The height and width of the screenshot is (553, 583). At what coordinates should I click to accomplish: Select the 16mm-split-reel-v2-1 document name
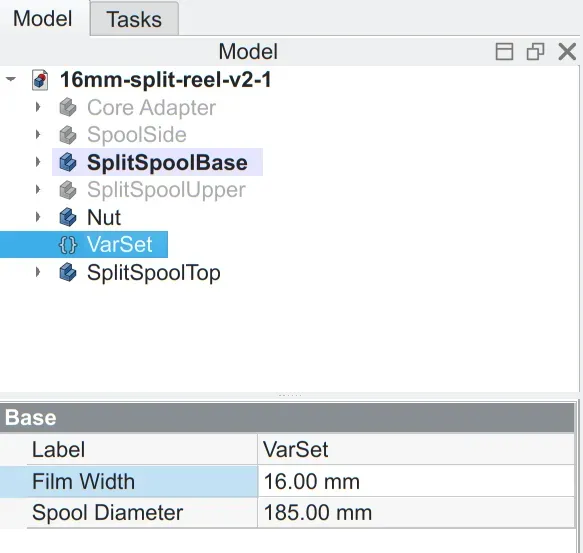point(166,80)
